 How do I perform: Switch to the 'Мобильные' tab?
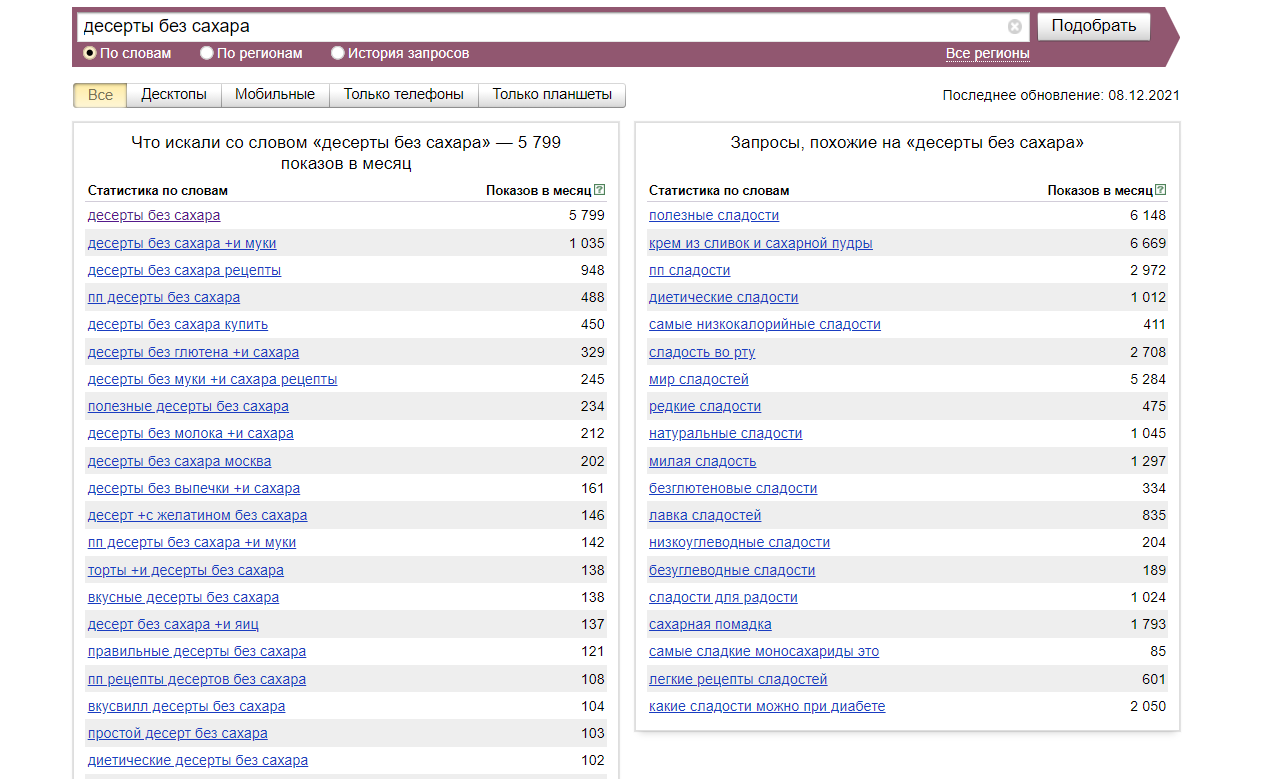point(275,95)
